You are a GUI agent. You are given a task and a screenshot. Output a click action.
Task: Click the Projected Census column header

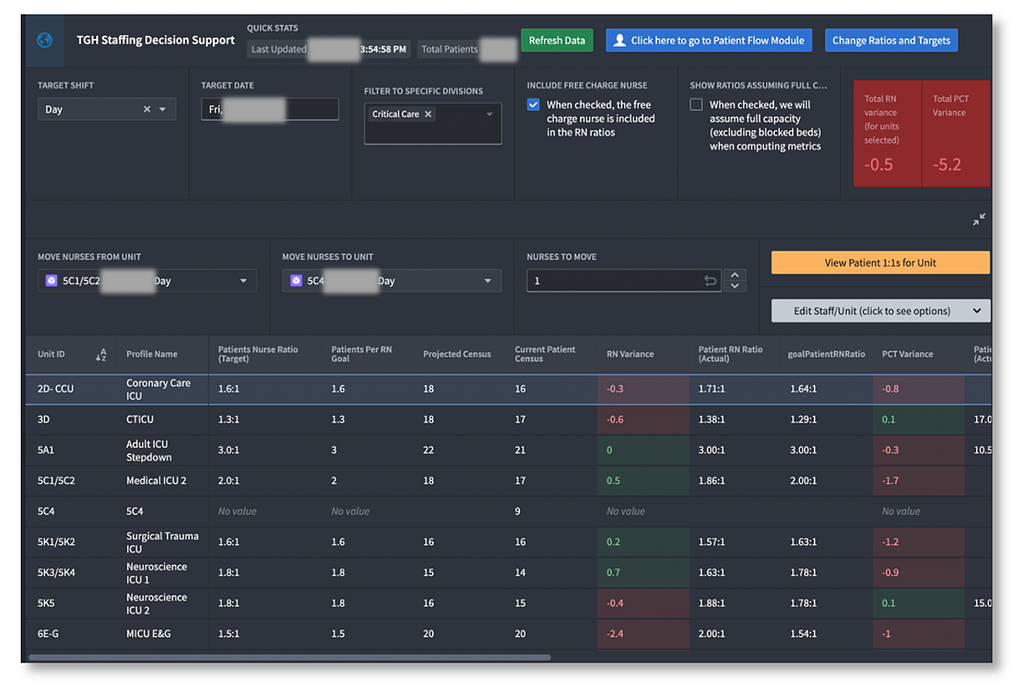456,354
